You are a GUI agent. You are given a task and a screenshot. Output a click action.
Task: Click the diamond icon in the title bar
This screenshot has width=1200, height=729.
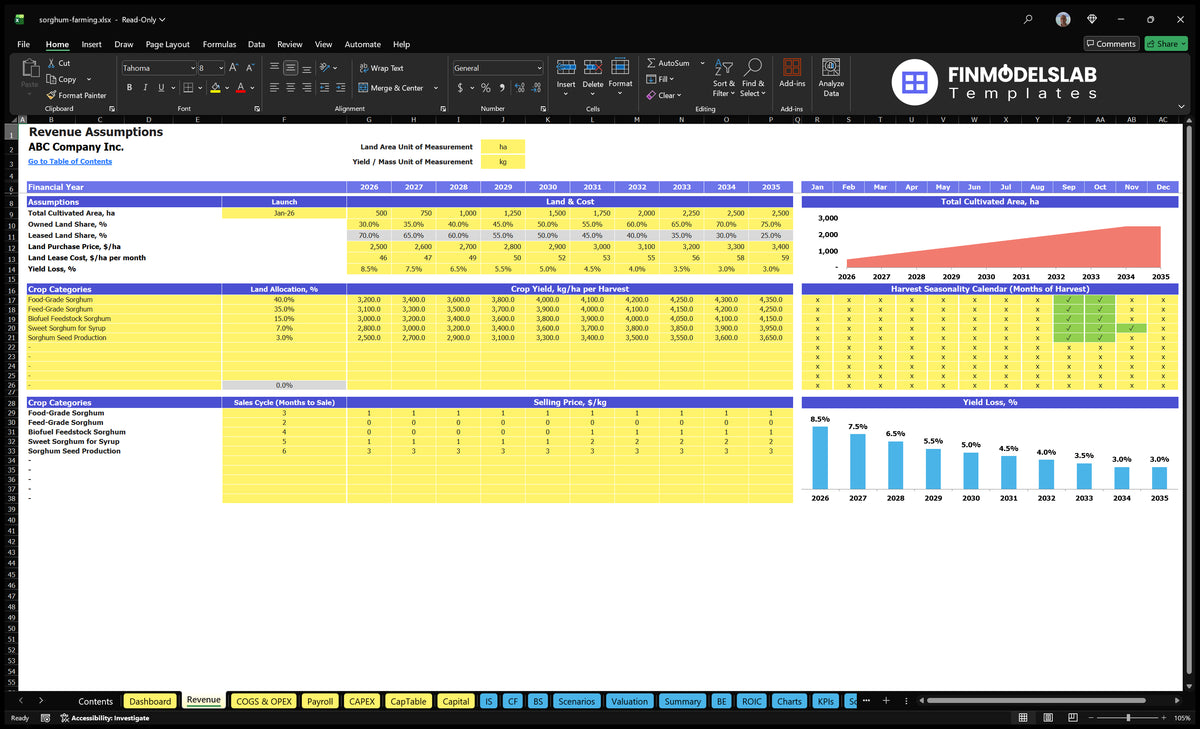[1092, 18]
